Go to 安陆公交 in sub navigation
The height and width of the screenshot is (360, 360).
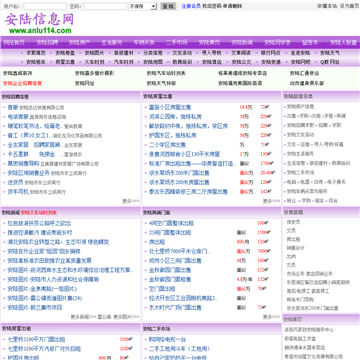pos(241,62)
